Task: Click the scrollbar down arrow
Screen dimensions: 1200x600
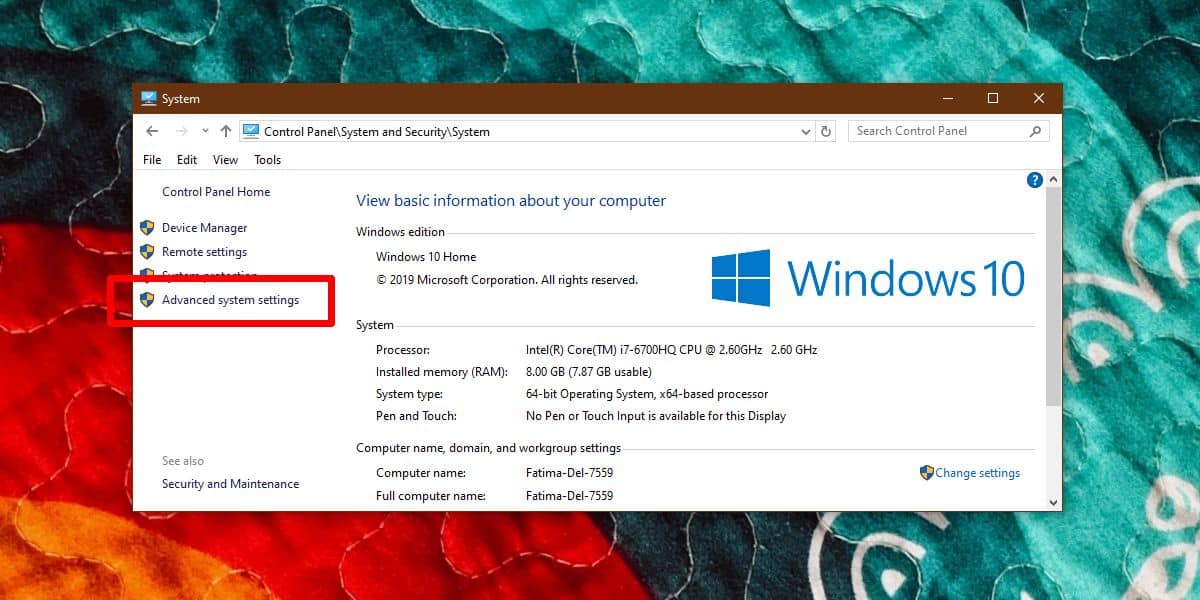Action: pyautogui.click(x=1054, y=501)
